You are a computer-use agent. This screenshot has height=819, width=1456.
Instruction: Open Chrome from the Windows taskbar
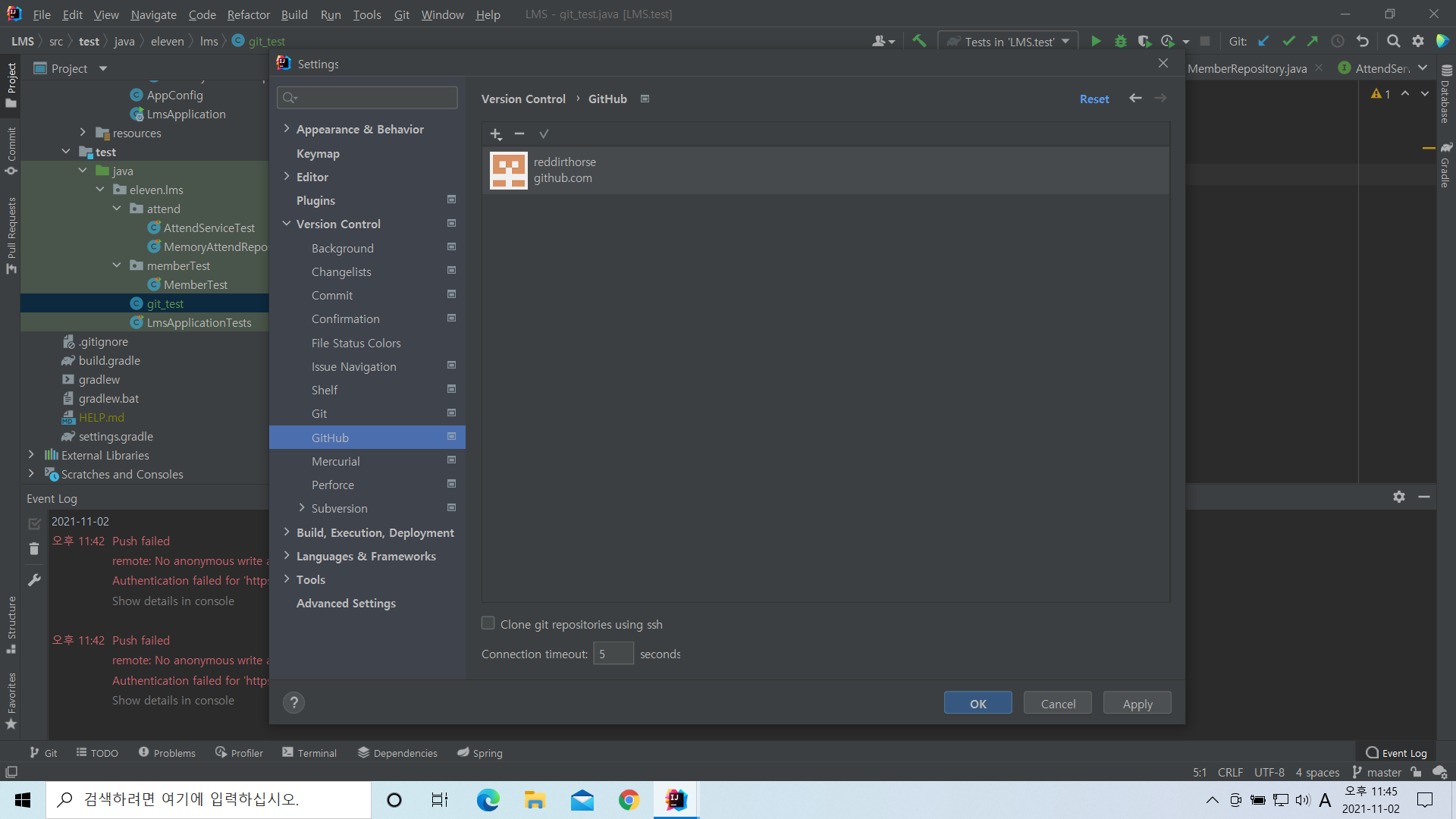pyautogui.click(x=629, y=800)
